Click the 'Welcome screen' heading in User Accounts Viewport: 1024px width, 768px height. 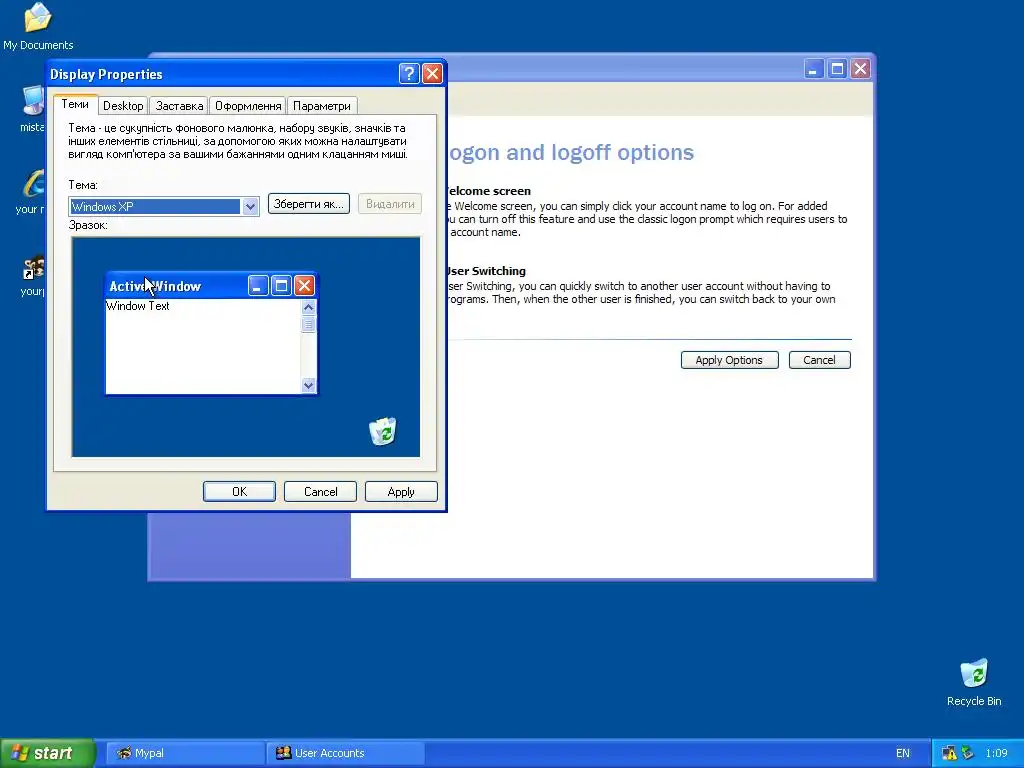[488, 191]
